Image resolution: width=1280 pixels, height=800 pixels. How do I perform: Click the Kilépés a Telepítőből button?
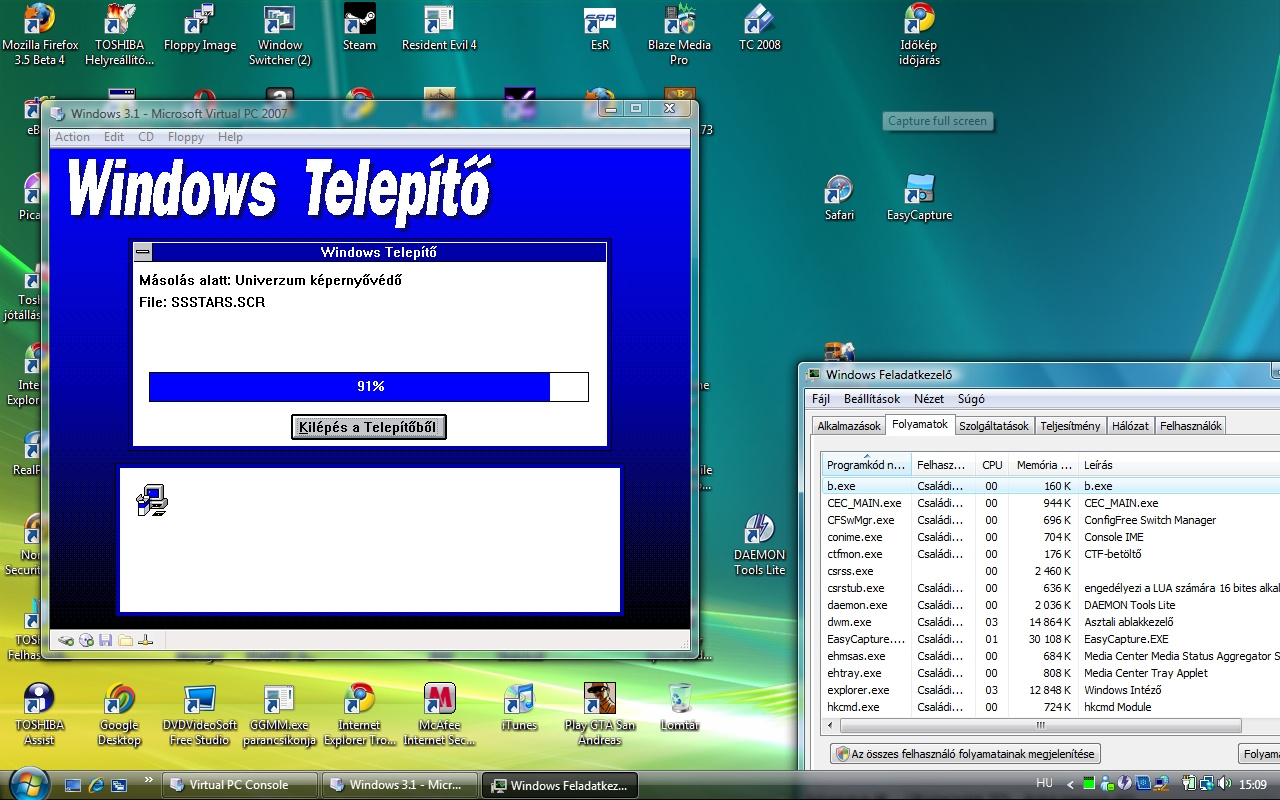pyautogui.click(x=369, y=427)
